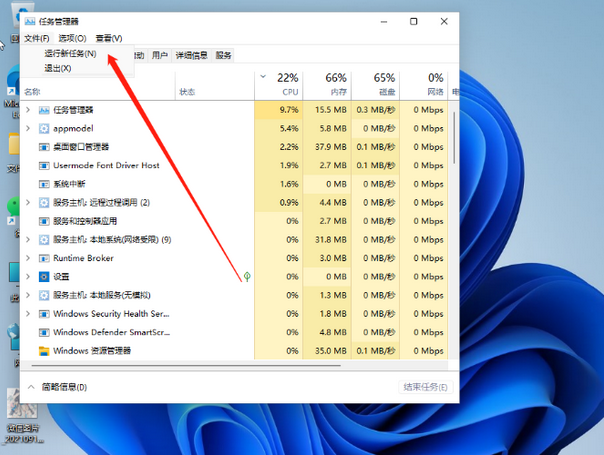Click the 设置 process gear icon
Viewport: 604px width, 455px height.
pos(44,277)
